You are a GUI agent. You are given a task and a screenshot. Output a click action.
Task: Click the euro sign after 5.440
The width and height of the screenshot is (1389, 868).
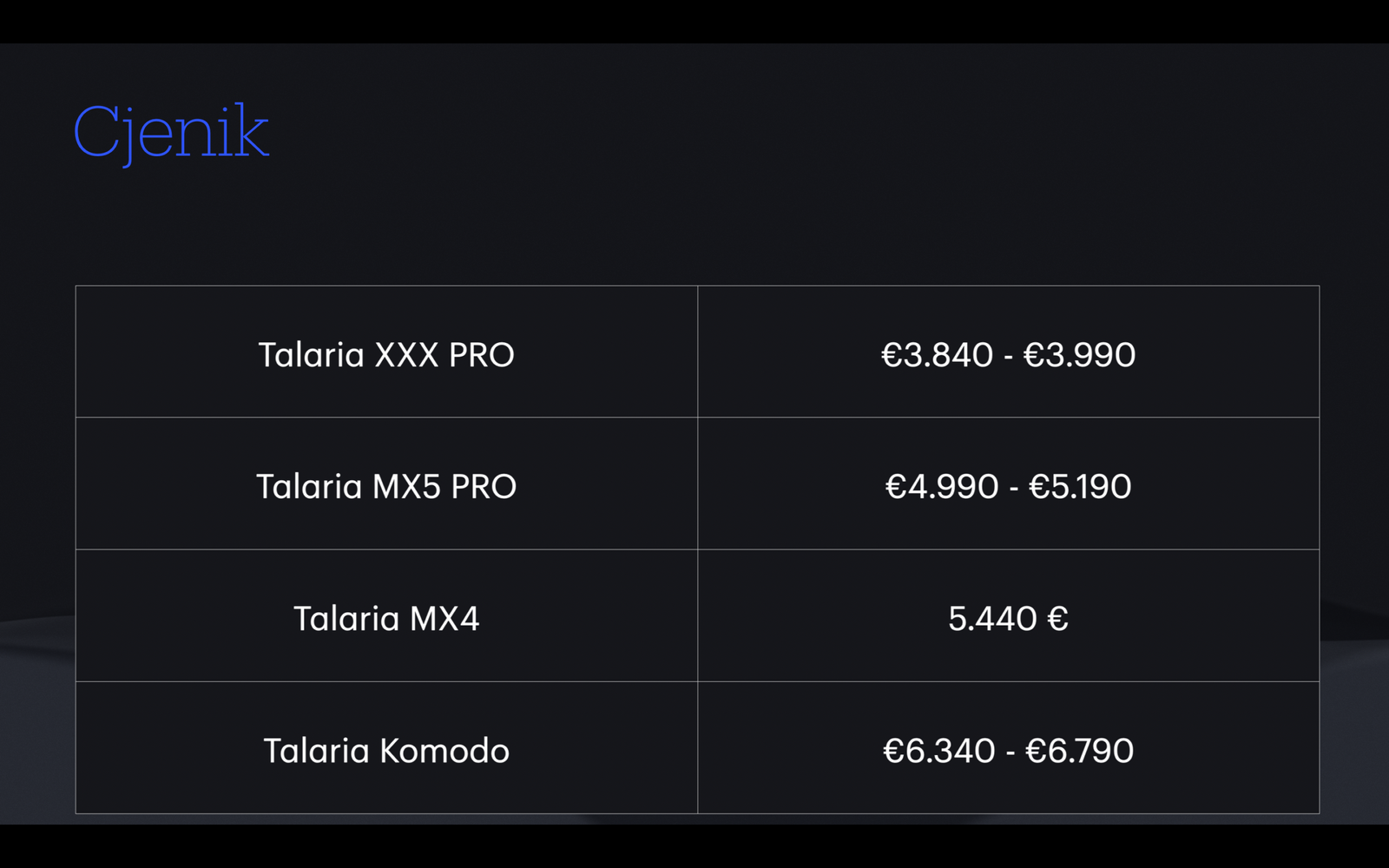[x=1057, y=619]
